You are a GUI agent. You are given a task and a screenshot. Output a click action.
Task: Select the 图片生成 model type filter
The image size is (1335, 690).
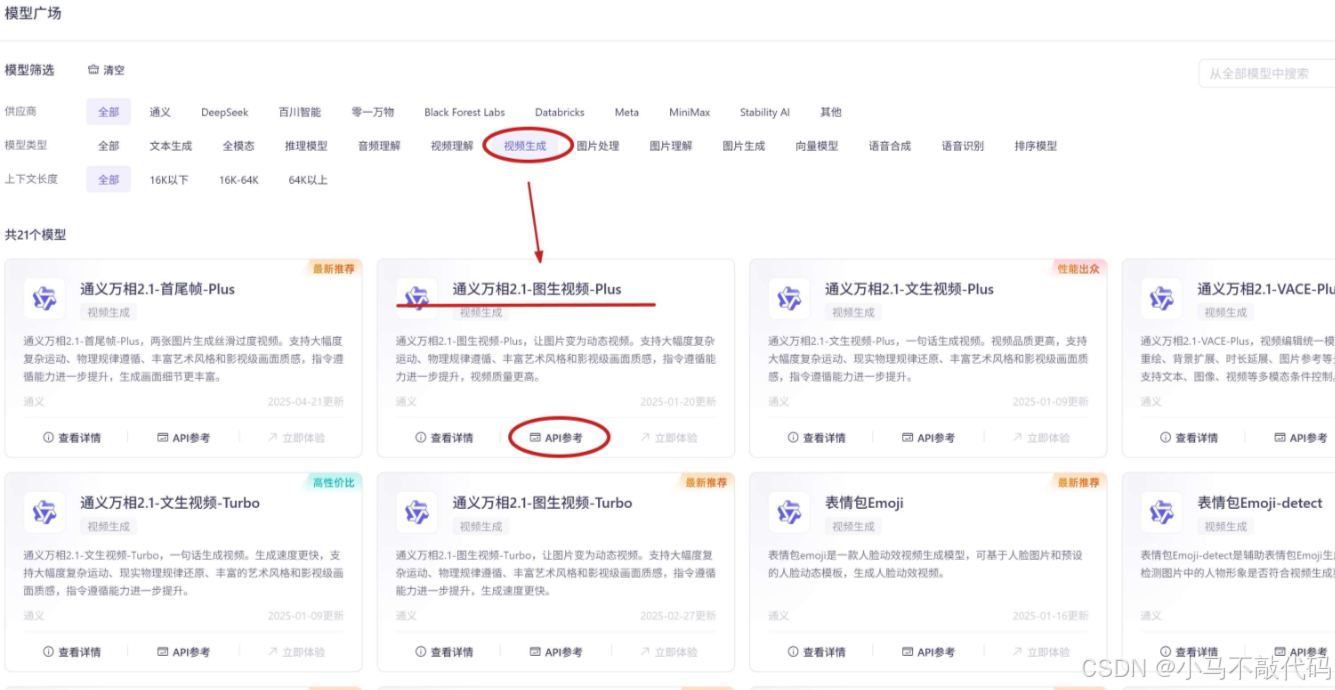(x=745, y=146)
